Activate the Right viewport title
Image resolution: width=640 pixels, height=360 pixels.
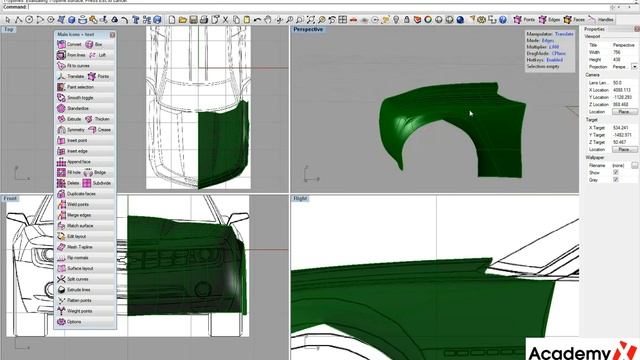pyautogui.click(x=300, y=199)
